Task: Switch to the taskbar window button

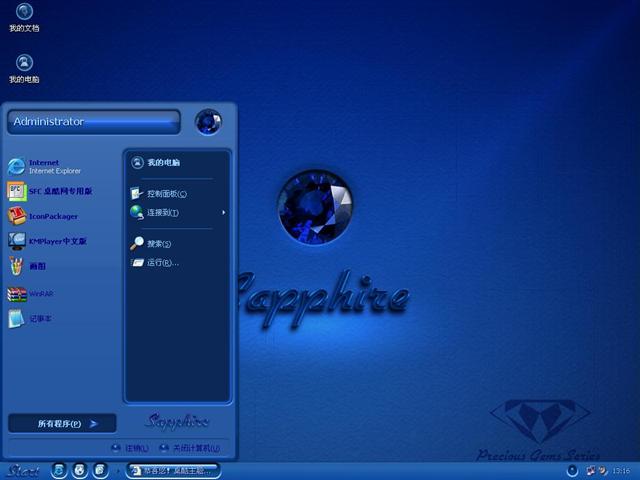Action: coord(173,471)
